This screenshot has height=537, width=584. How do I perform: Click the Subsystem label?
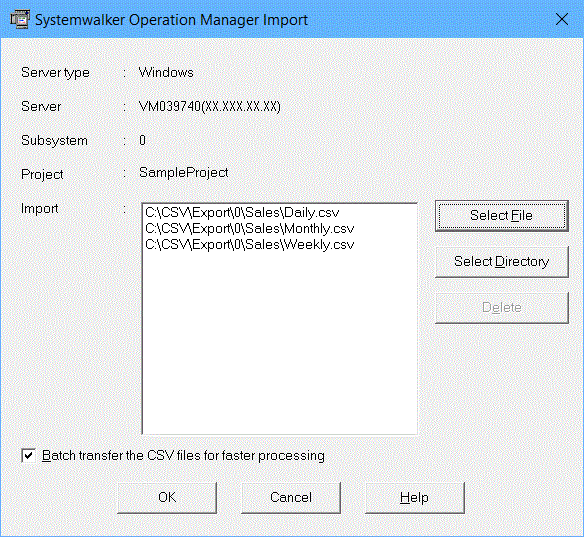point(54,141)
